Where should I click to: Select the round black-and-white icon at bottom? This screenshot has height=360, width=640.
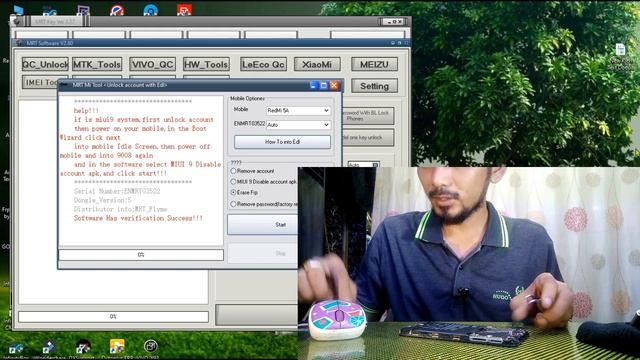coord(151,346)
